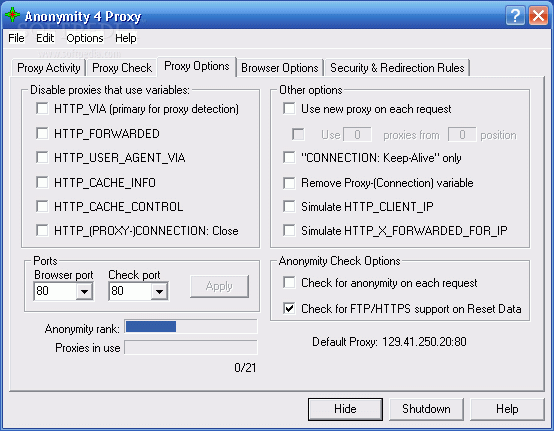
Task: Click the Proxies in use progress bar
Action: point(191,347)
